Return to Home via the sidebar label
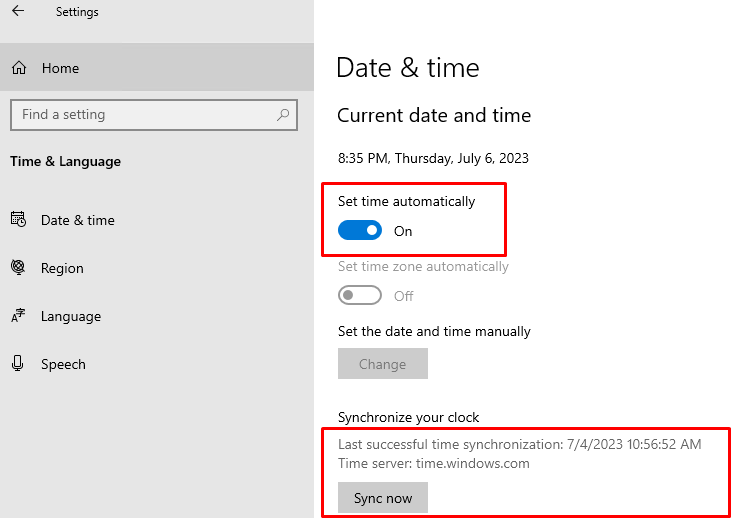The image size is (749, 518). pos(60,68)
